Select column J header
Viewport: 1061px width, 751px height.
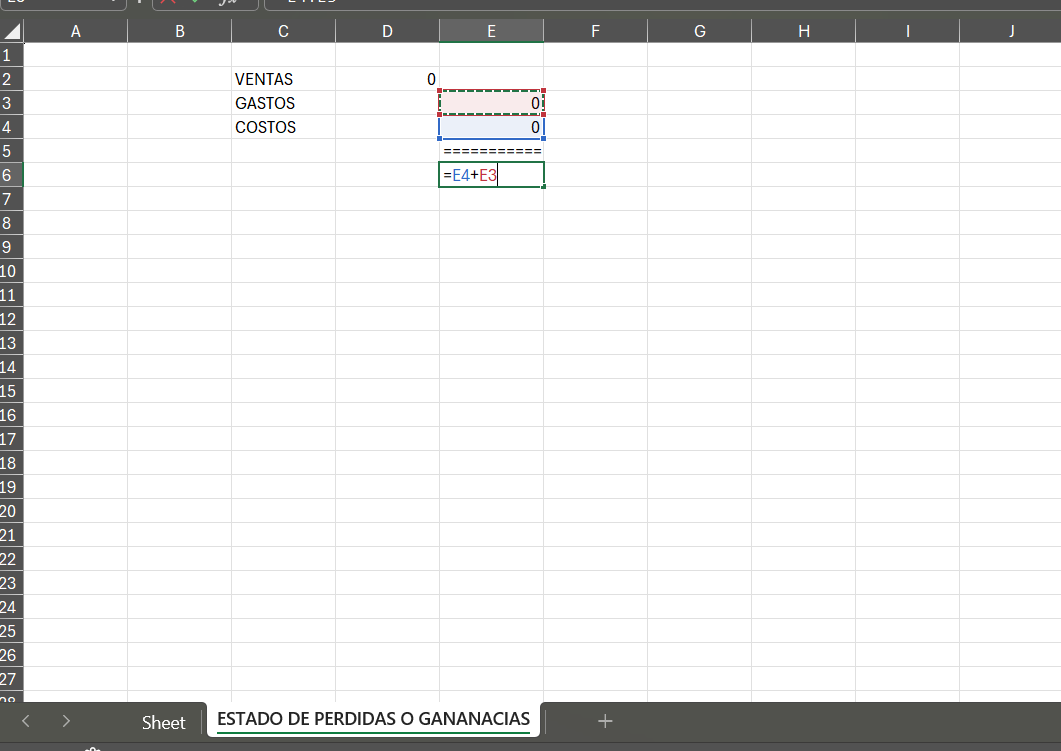point(1011,31)
